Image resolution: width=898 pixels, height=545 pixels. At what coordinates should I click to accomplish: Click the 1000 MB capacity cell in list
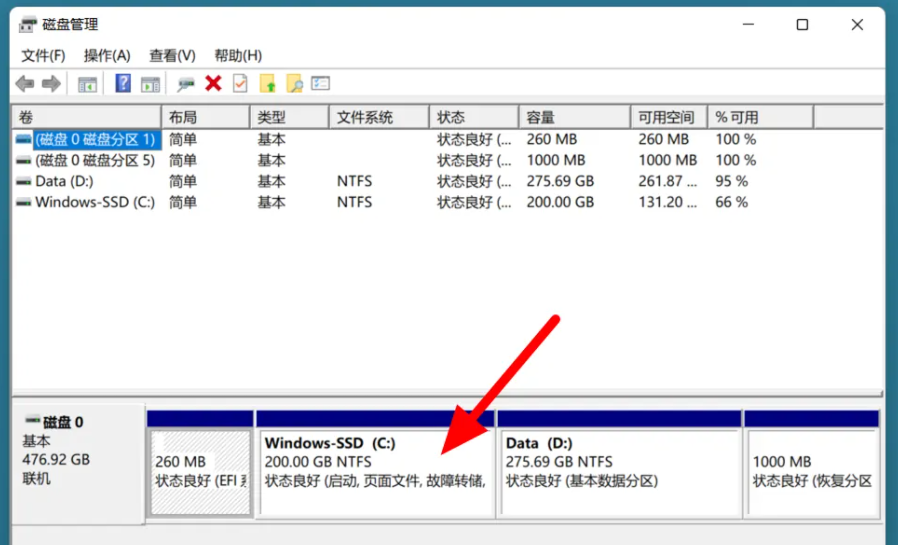click(556, 160)
